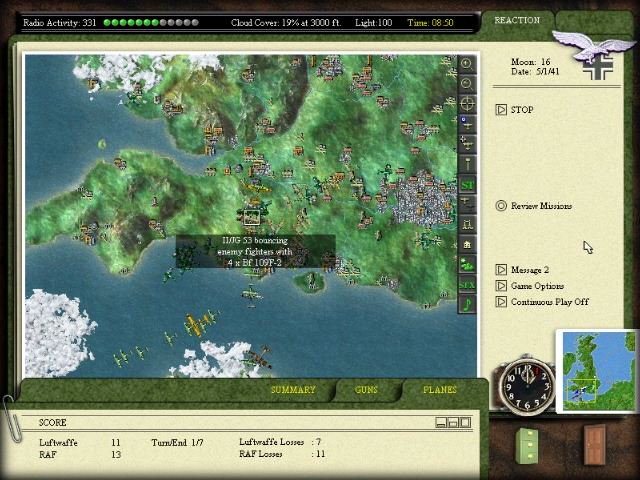Turn Continuous Play Off
The height and width of the screenshot is (480, 640).
[x=549, y=302]
